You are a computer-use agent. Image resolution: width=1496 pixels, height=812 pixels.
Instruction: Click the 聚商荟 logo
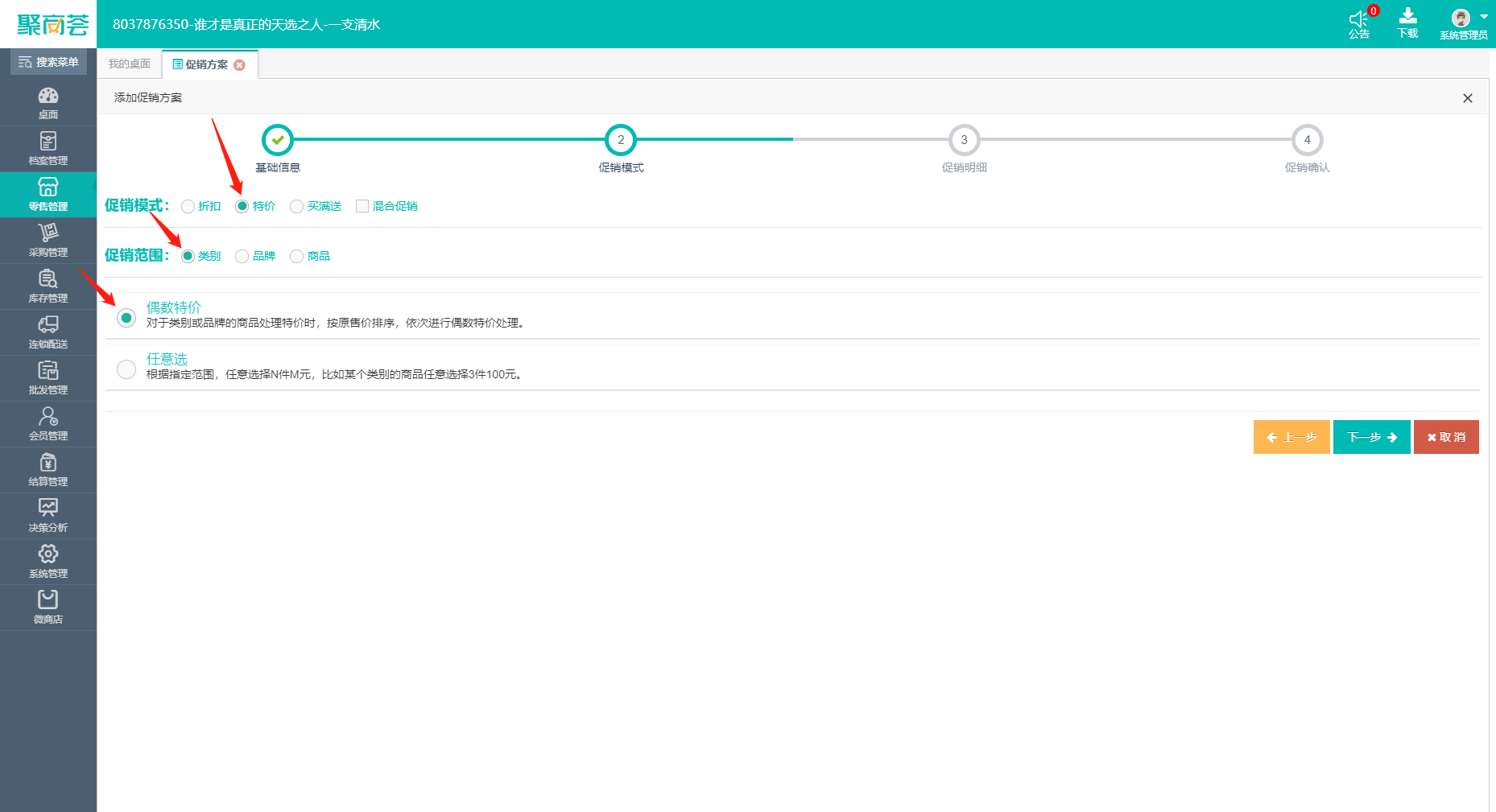(52, 25)
